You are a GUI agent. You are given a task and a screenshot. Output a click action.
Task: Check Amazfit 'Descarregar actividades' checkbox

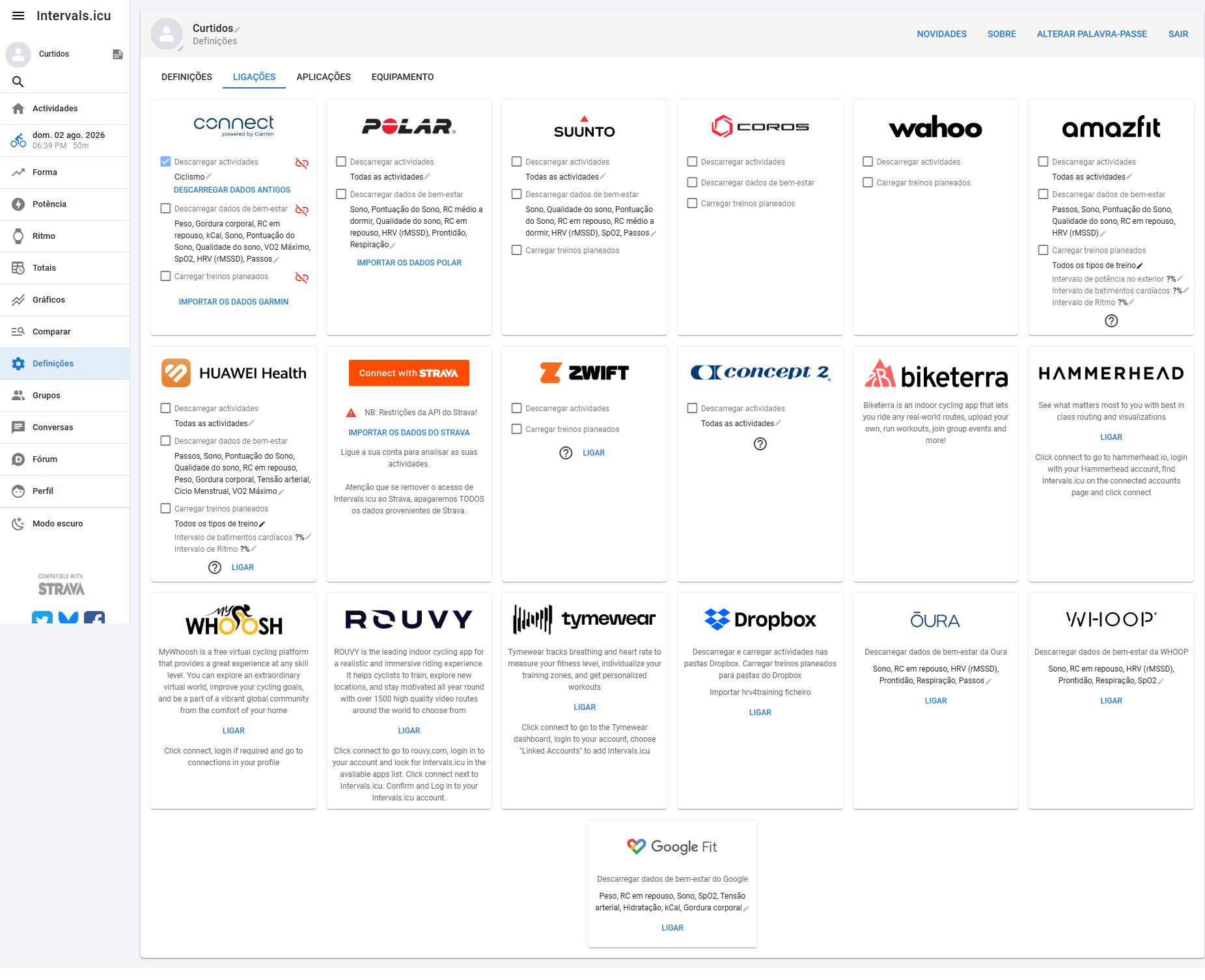tap(1044, 161)
